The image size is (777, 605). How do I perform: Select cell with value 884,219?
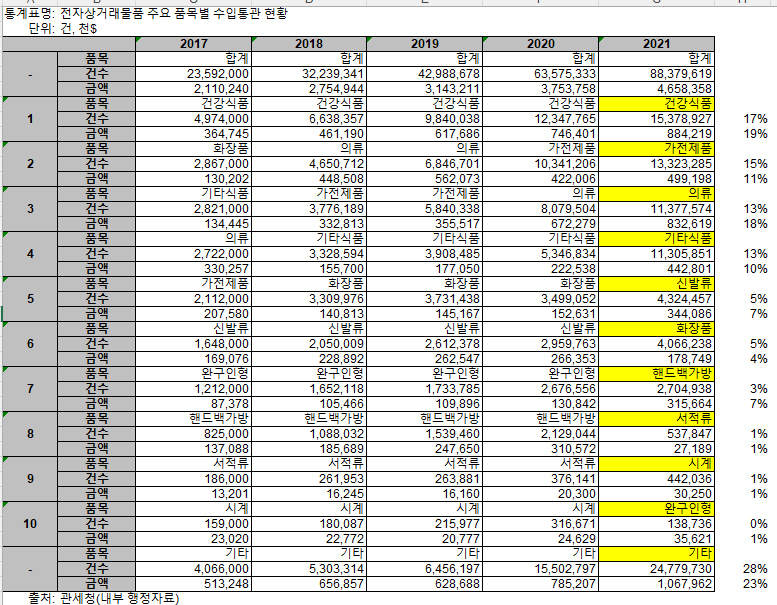click(x=657, y=134)
